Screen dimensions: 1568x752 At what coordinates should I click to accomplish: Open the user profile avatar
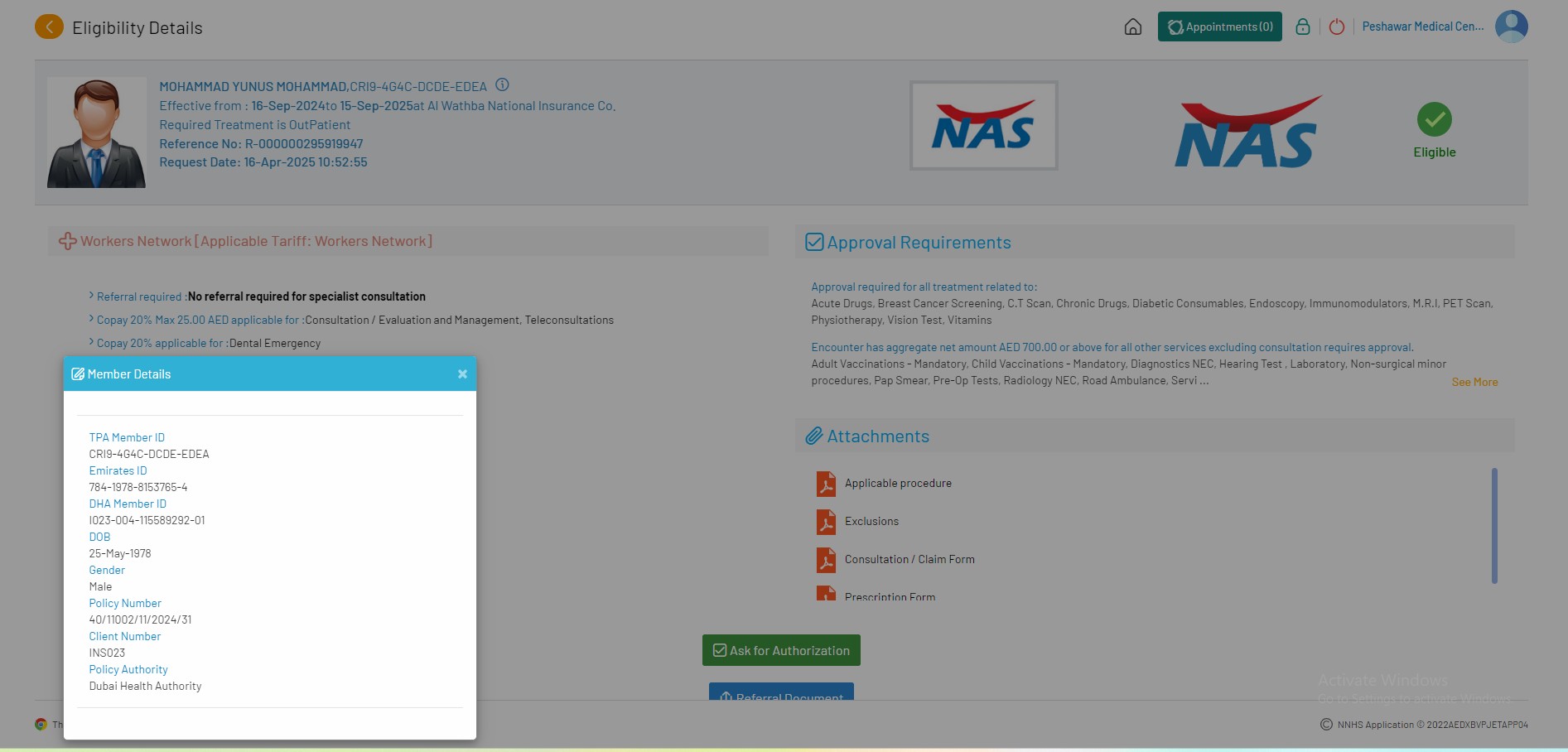pos(1512,27)
